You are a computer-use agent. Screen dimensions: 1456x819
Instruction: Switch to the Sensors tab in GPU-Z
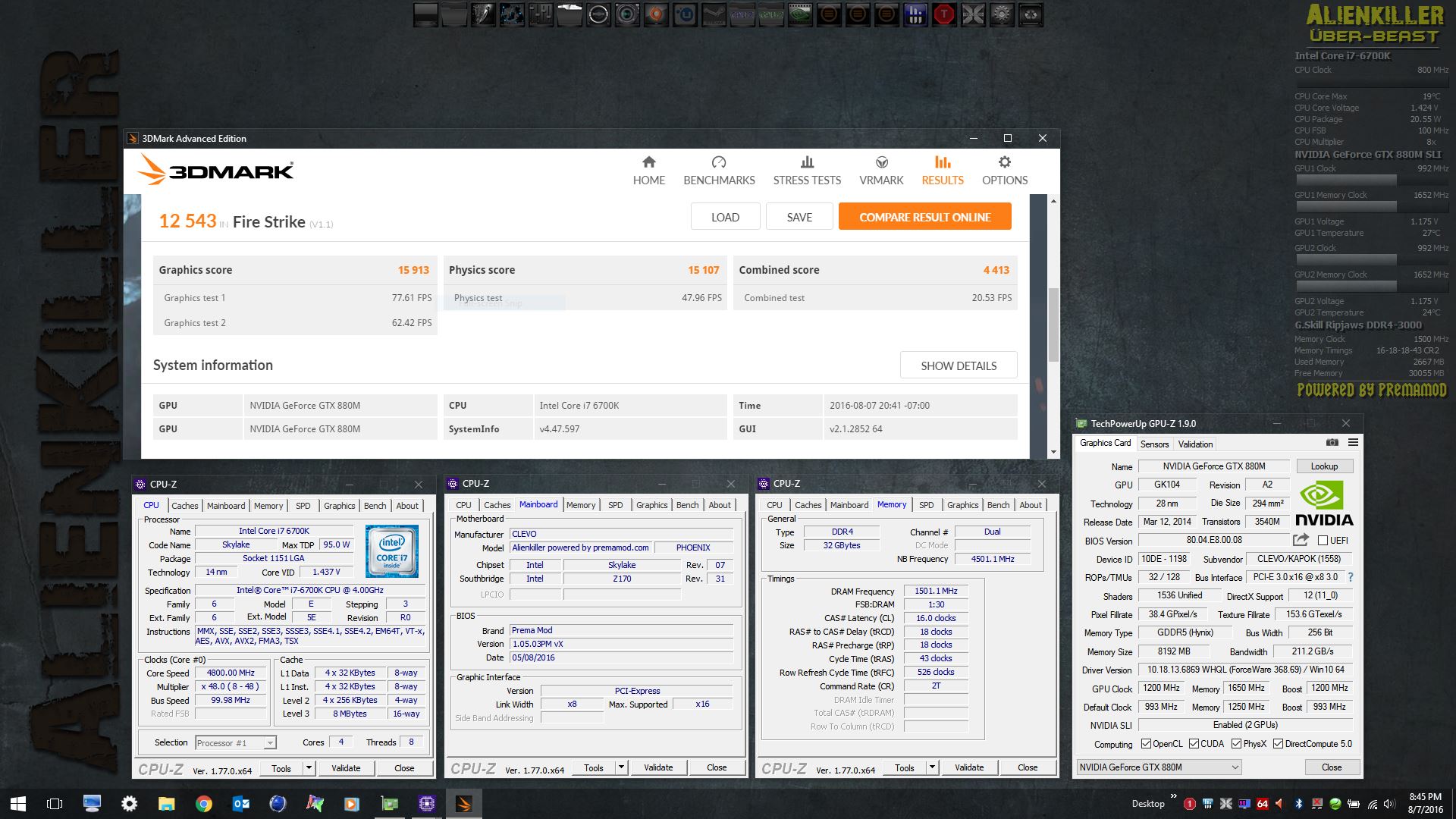(x=1154, y=444)
